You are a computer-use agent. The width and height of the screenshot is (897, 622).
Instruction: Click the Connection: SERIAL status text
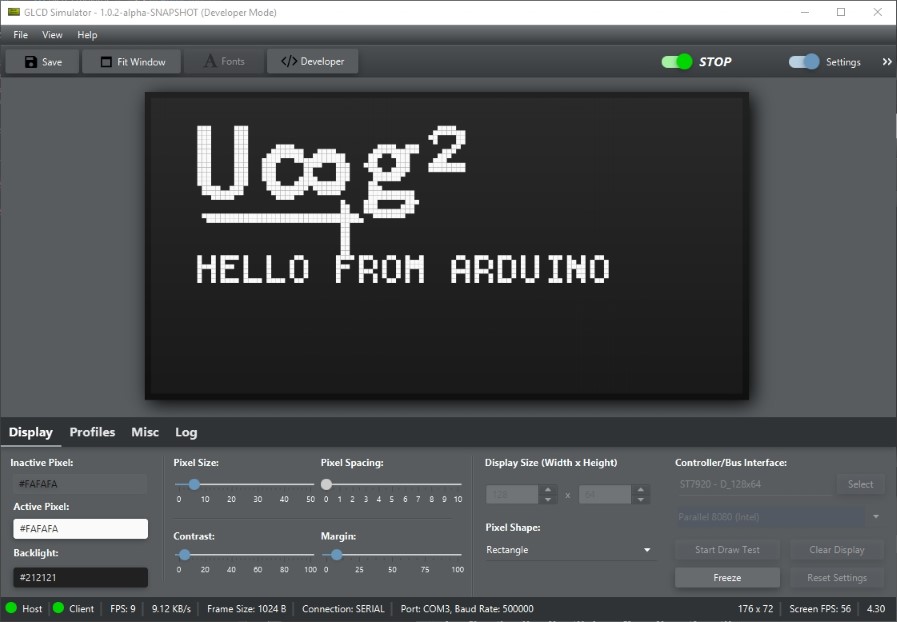343,608
